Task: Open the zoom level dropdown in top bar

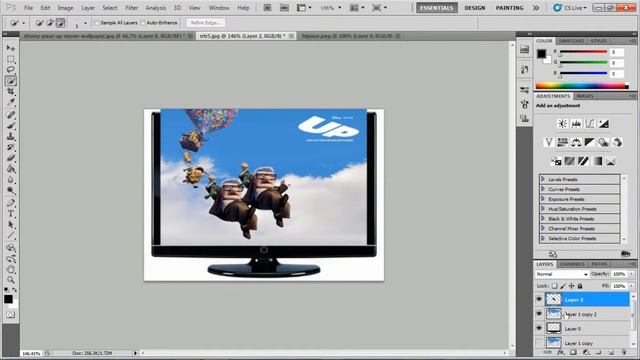Action: (x=340, y=8)
